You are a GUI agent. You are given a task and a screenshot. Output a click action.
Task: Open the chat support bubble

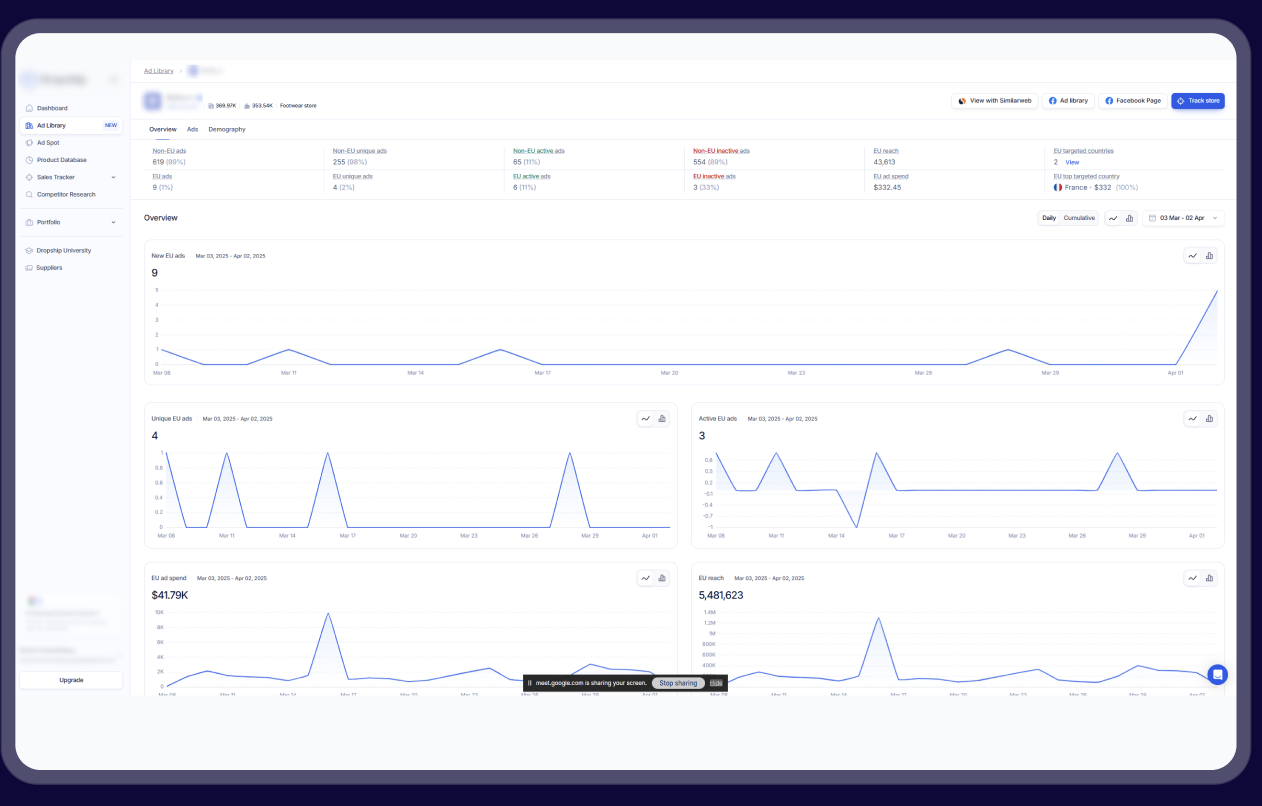tap(1217, 675)
